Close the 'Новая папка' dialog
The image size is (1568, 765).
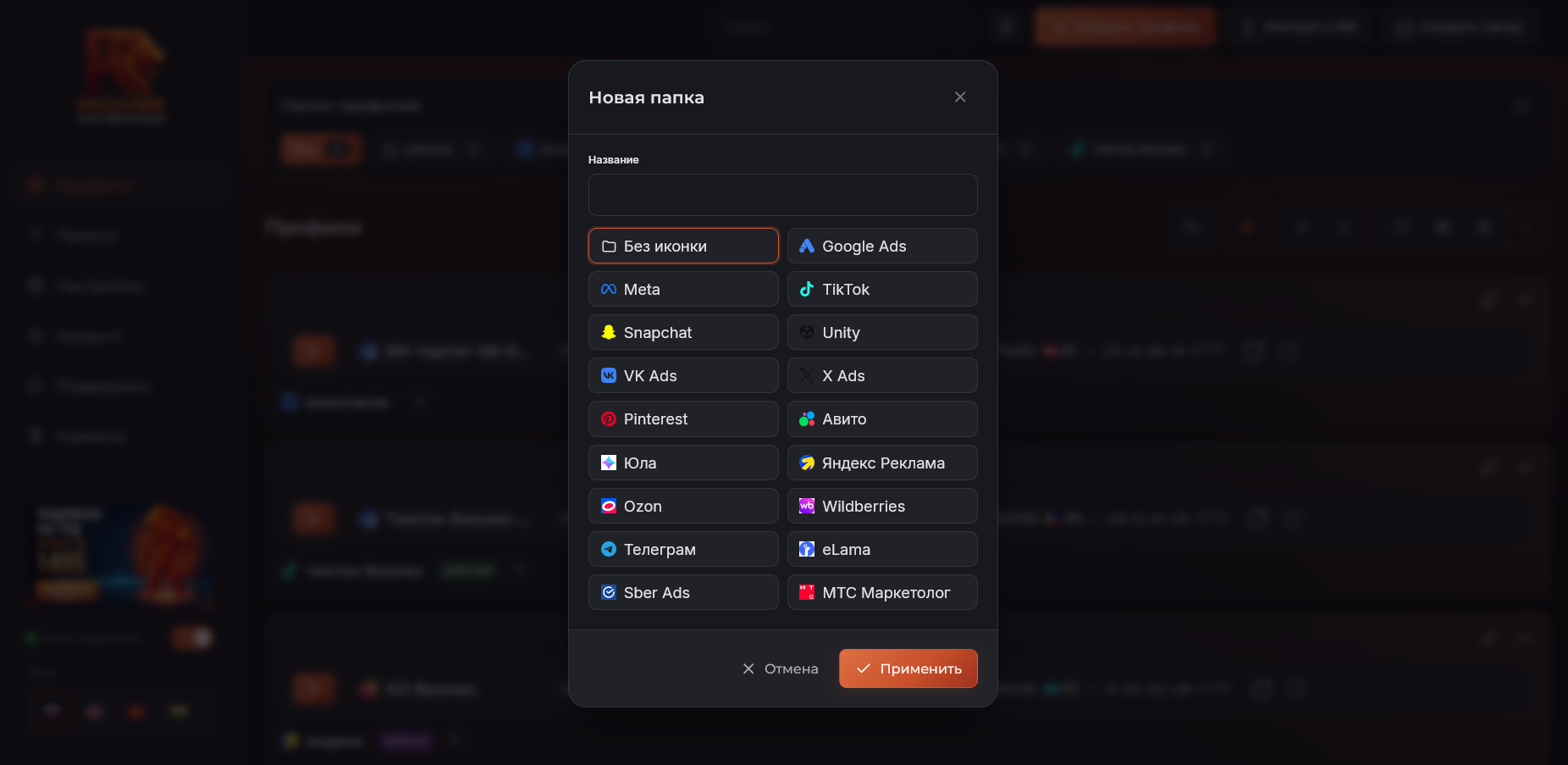click(960, 97)
